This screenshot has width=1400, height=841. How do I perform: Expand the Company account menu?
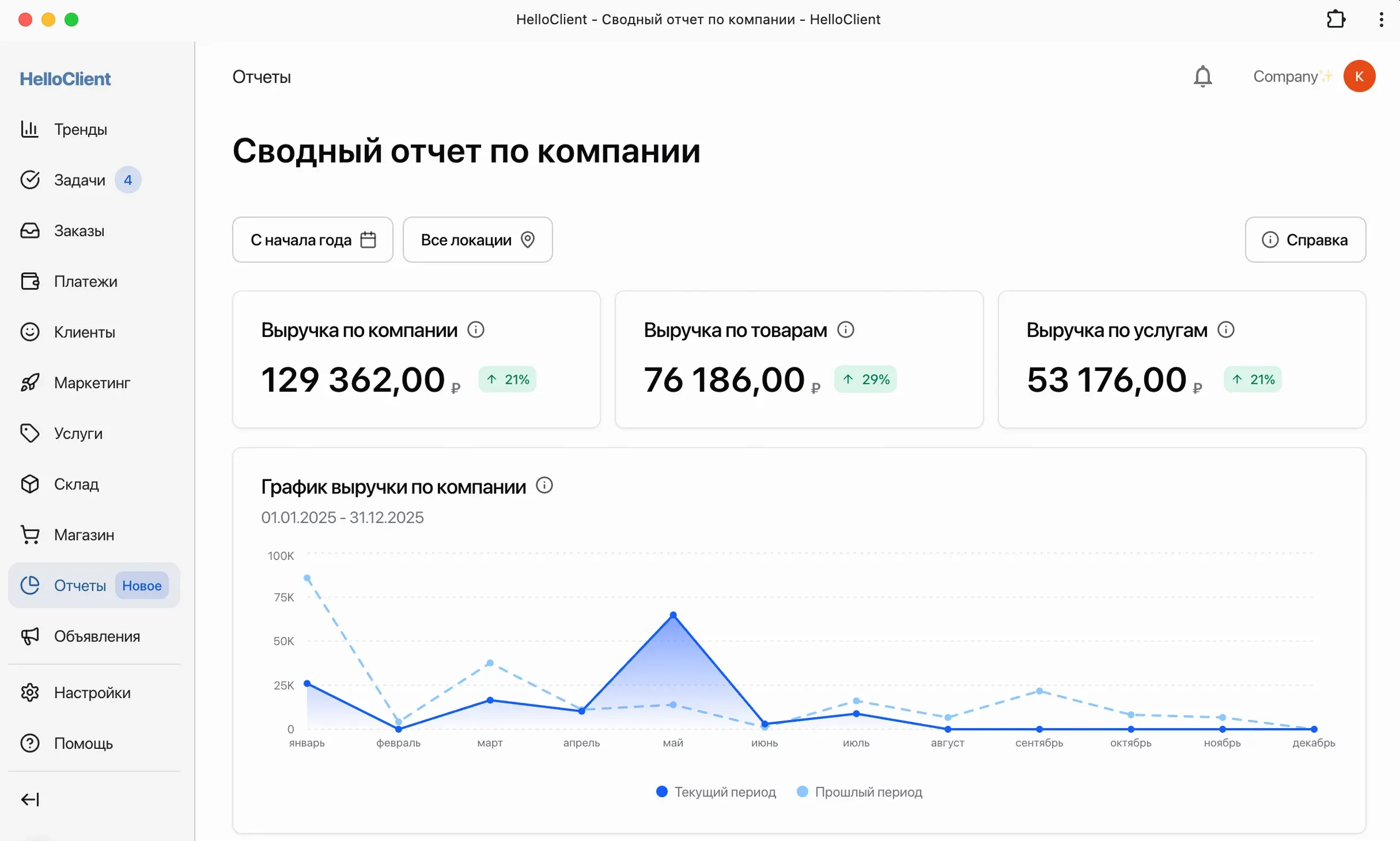[1292, 77]
